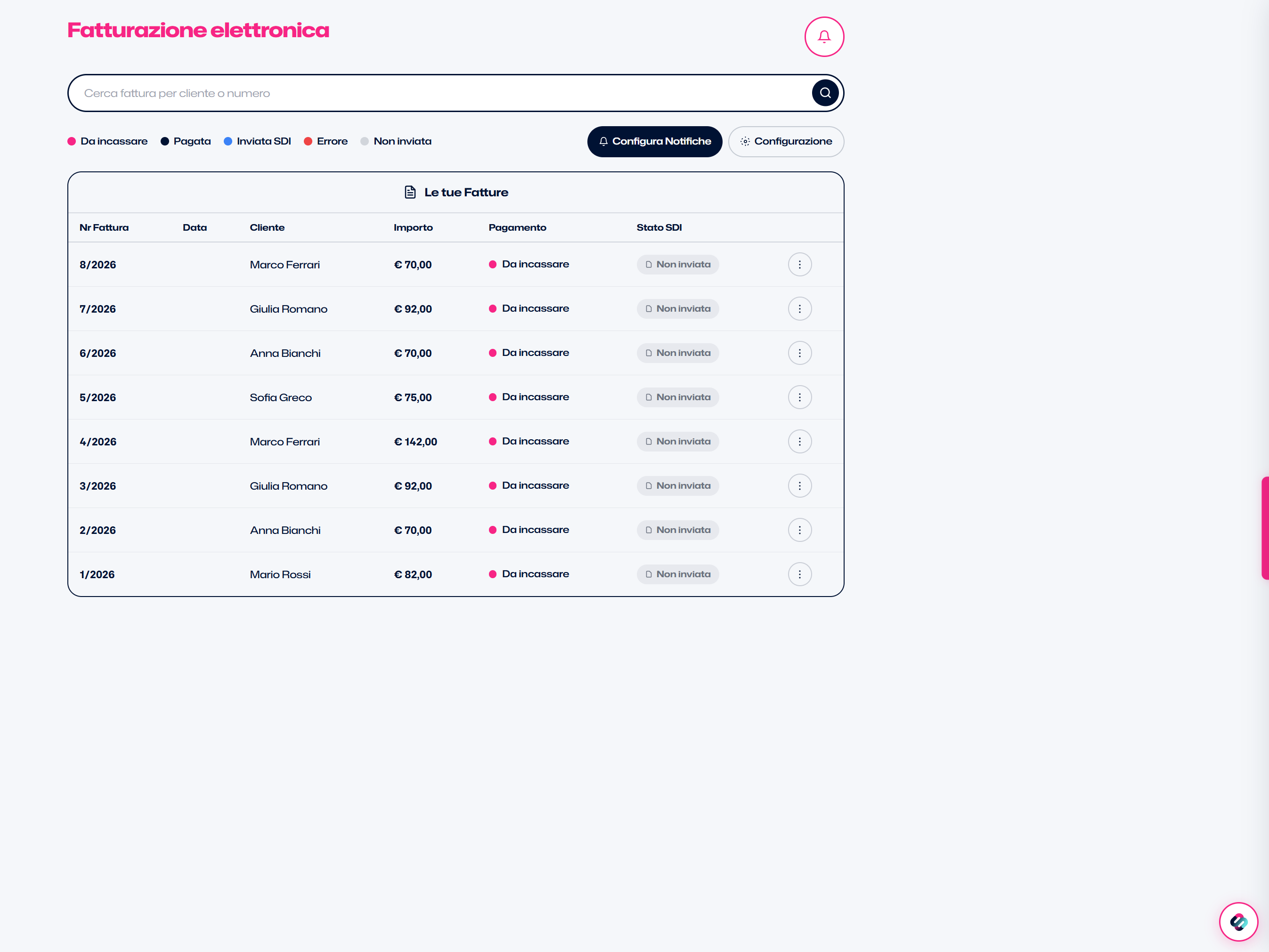The image size is (1269, 952).
Task: Click the Cliente column header
Action: click(268, 228)
